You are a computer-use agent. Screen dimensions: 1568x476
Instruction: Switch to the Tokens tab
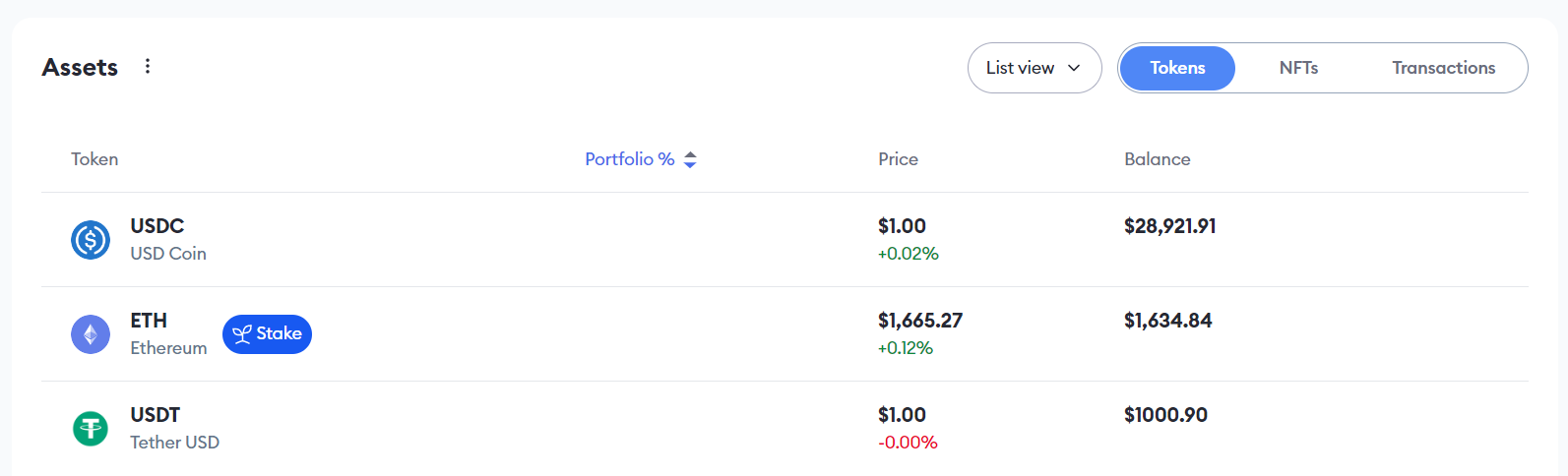pyautogui.click(x=1177, y=68)
